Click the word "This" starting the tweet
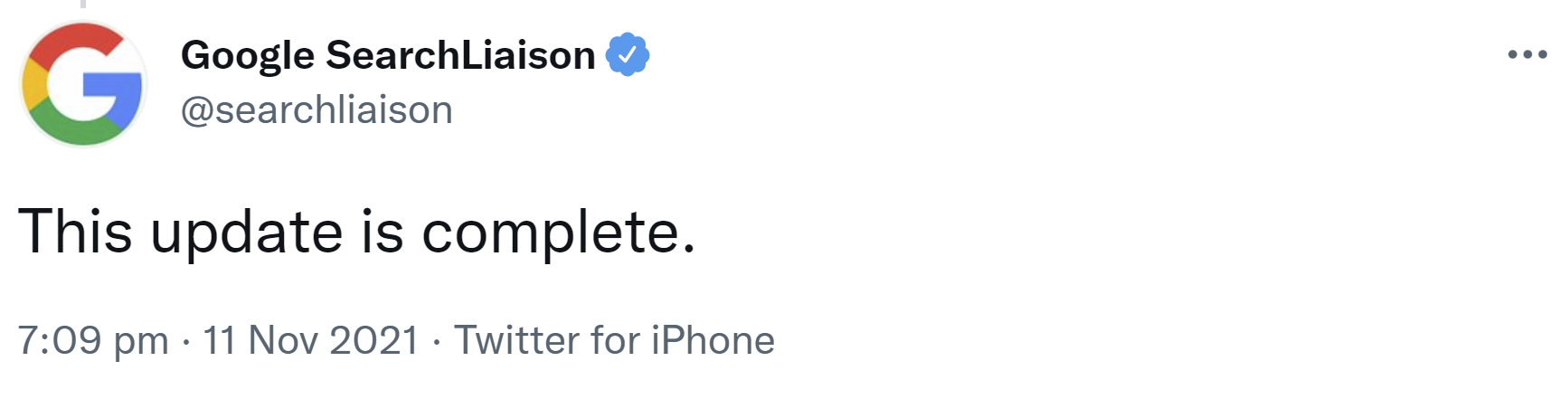 pos(75,232)
